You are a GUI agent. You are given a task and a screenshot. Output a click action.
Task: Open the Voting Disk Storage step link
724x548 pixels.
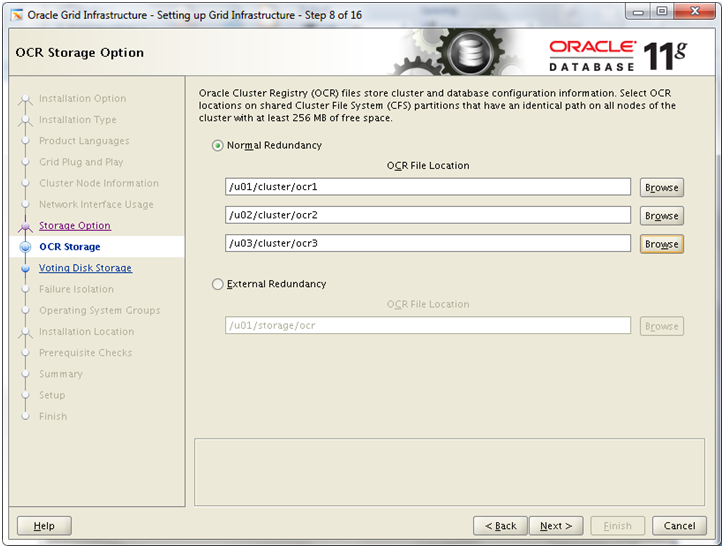coord(85,268)
